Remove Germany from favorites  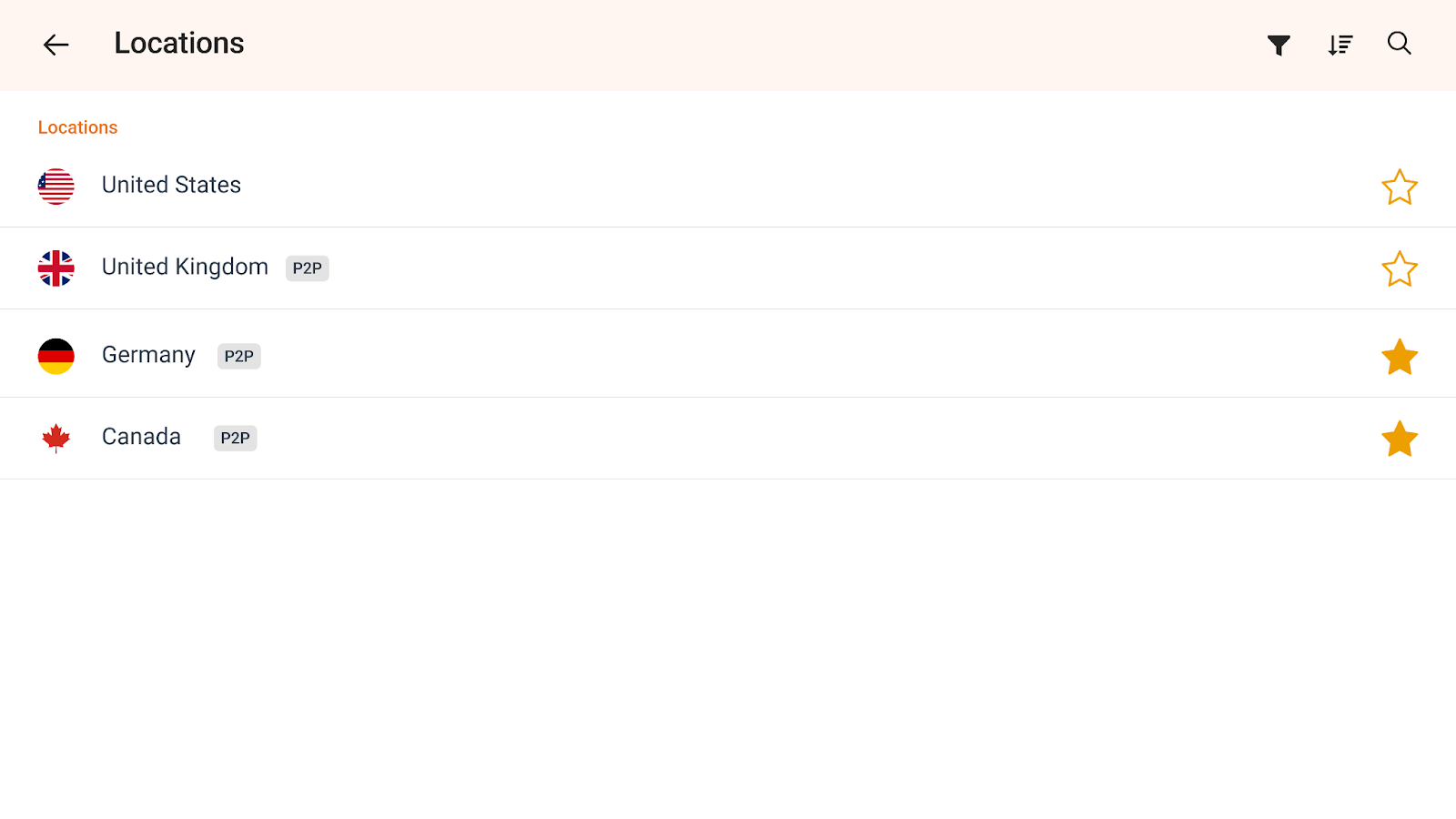coord(1399,357)
